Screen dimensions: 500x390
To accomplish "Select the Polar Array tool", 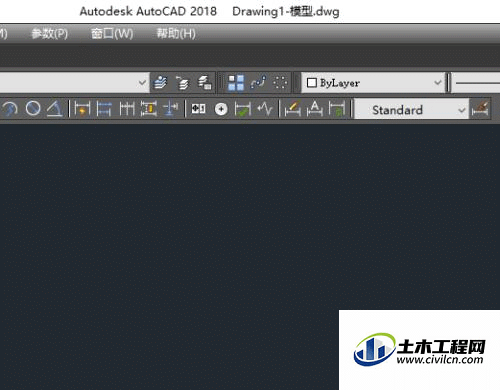I will (280, 82).
